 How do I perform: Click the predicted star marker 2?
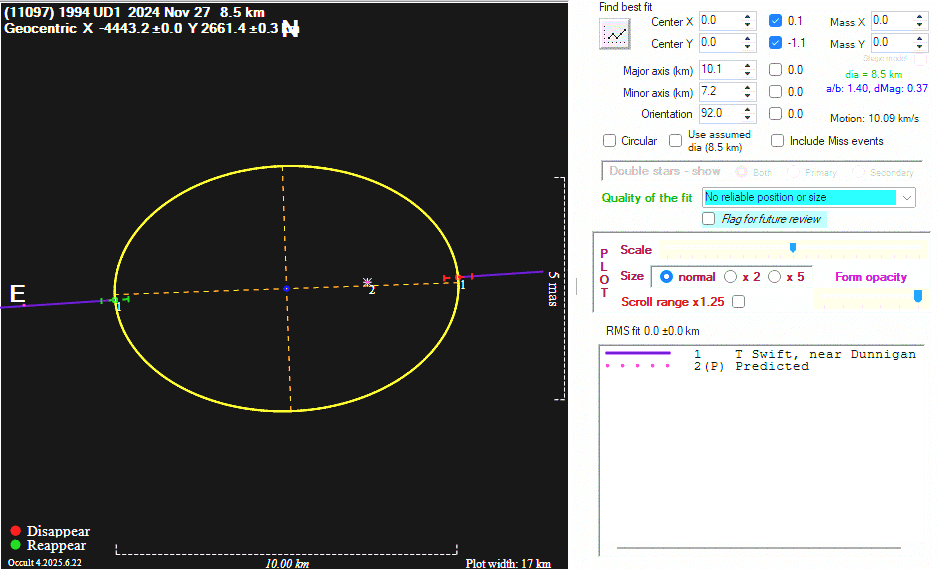click(368, 282)
